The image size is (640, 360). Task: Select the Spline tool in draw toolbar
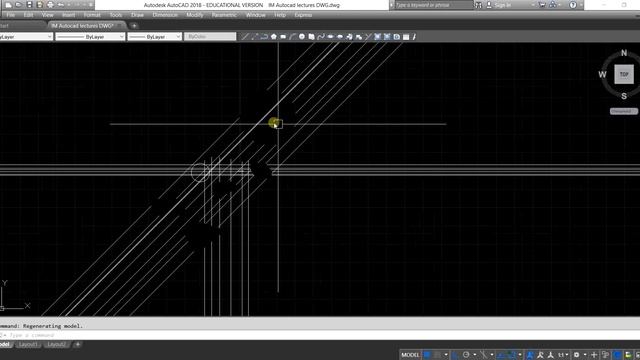point(321,37)
